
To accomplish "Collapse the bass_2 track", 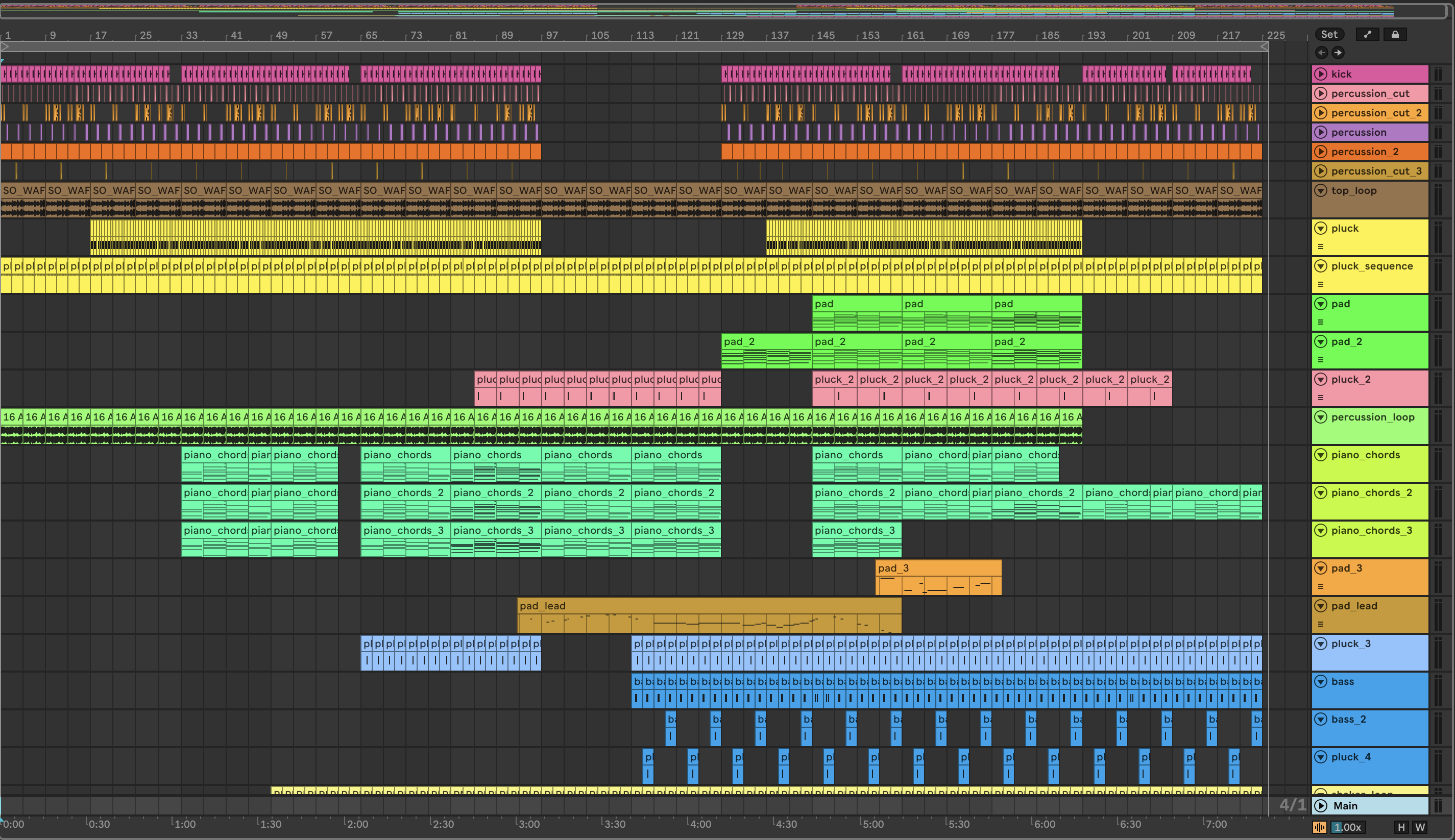I will point(1321,720).
